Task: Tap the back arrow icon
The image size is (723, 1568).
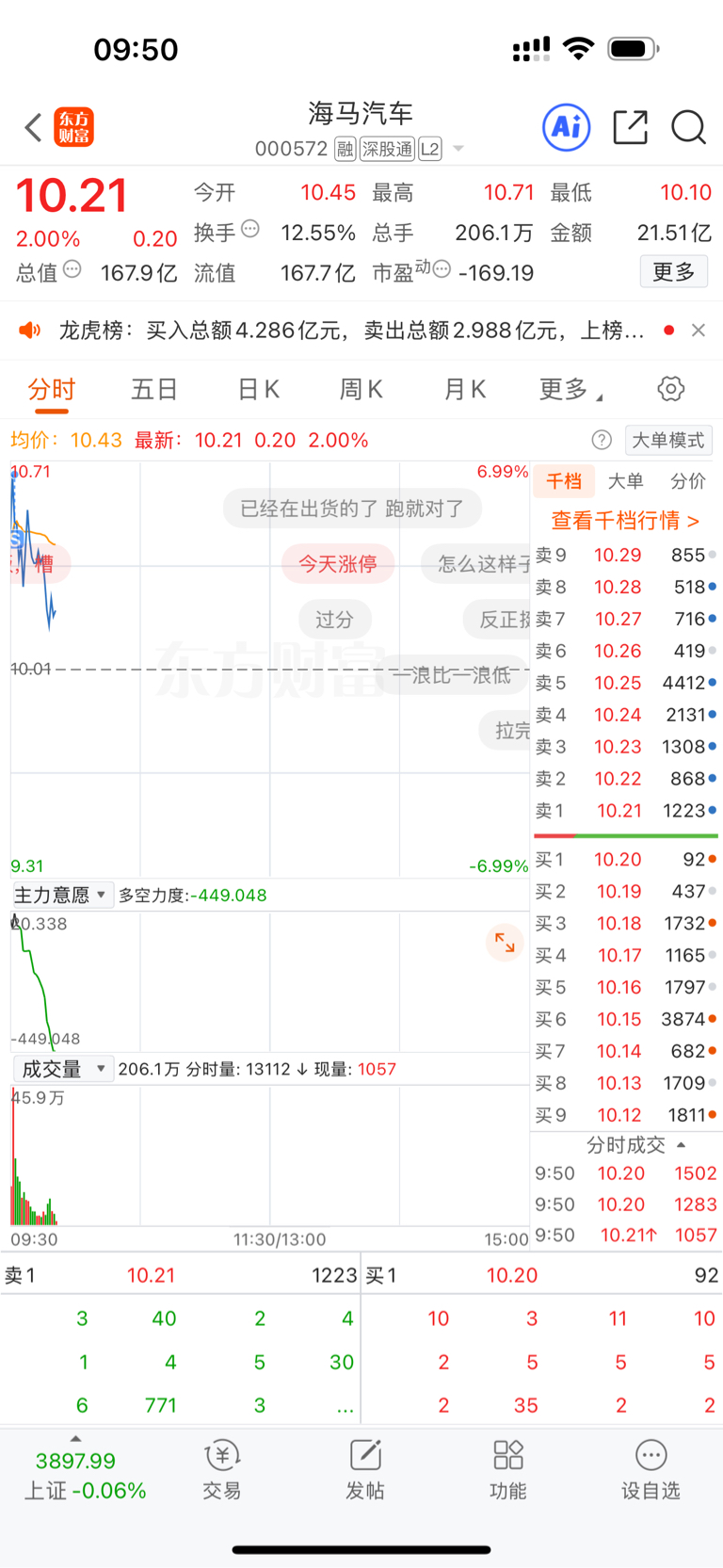Action: 34,127
